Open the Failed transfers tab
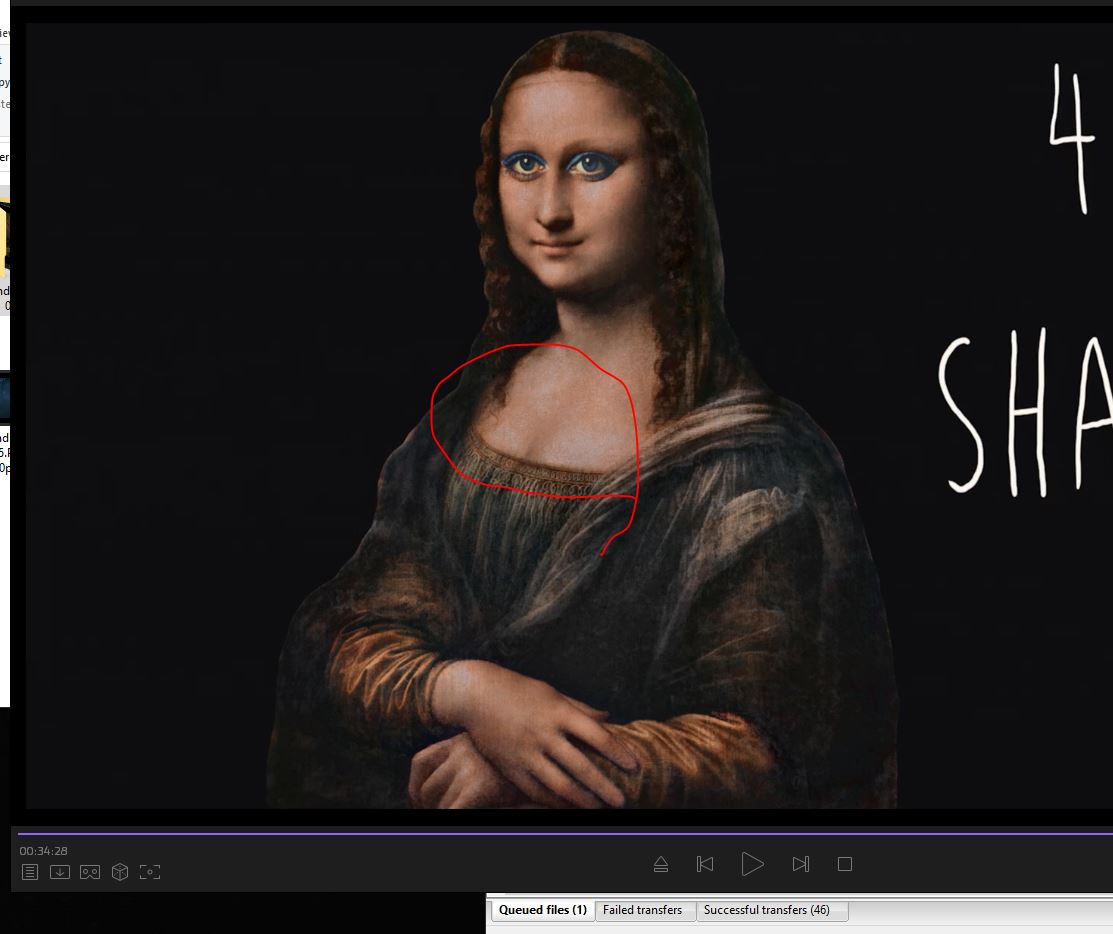This screenshot has width=1113, height=934. pyautogui.click(x=642, y=910)
